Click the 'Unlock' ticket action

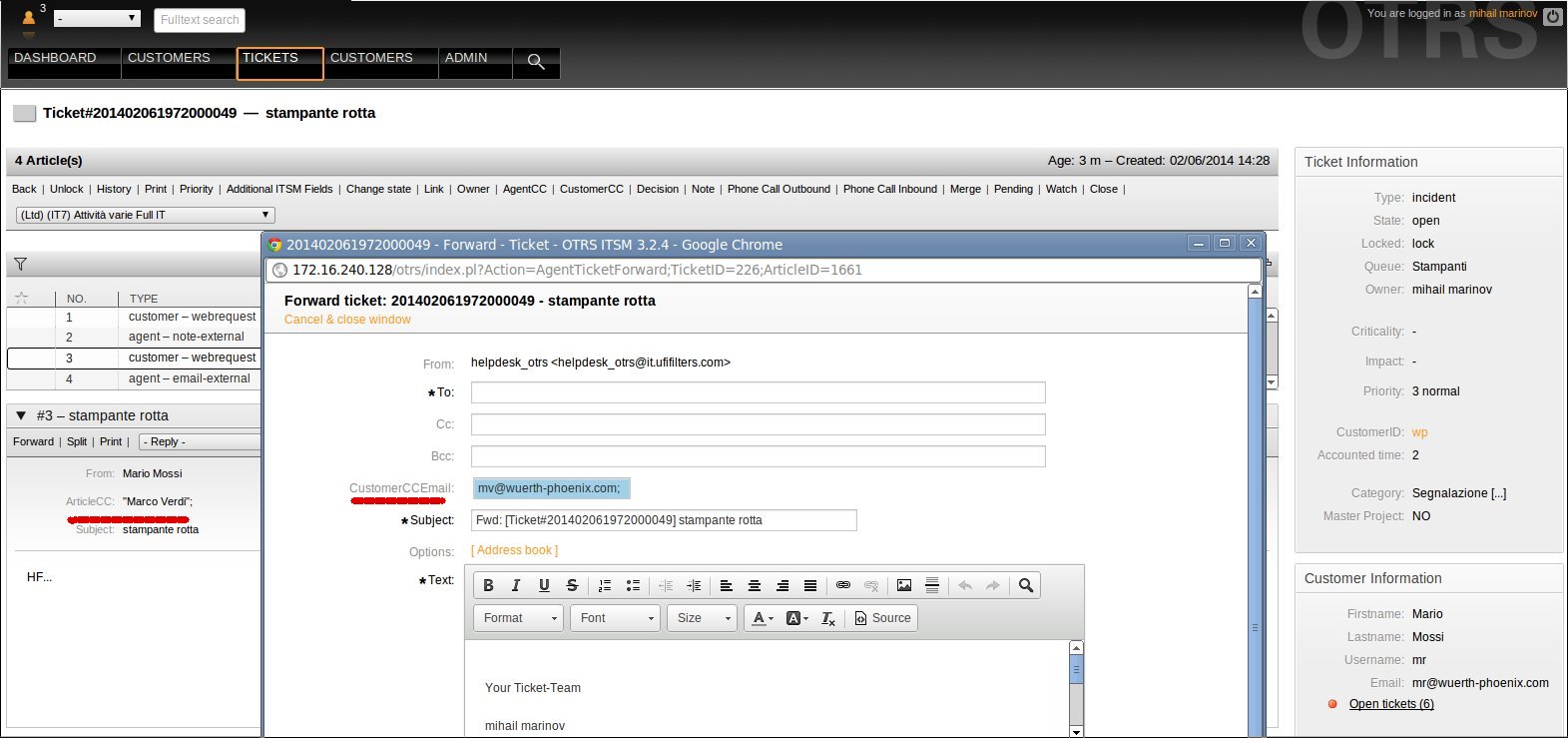[67, 189]
